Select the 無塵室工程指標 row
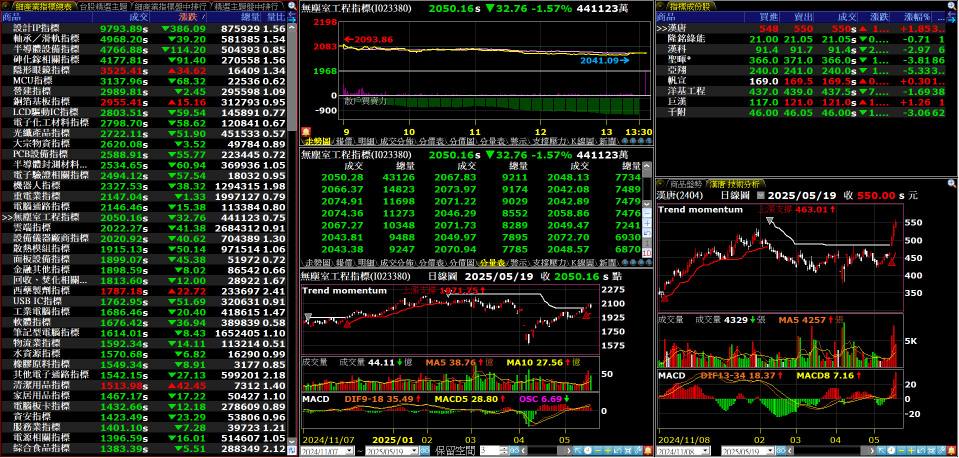 pyautogui.click(x=144, y=217)
